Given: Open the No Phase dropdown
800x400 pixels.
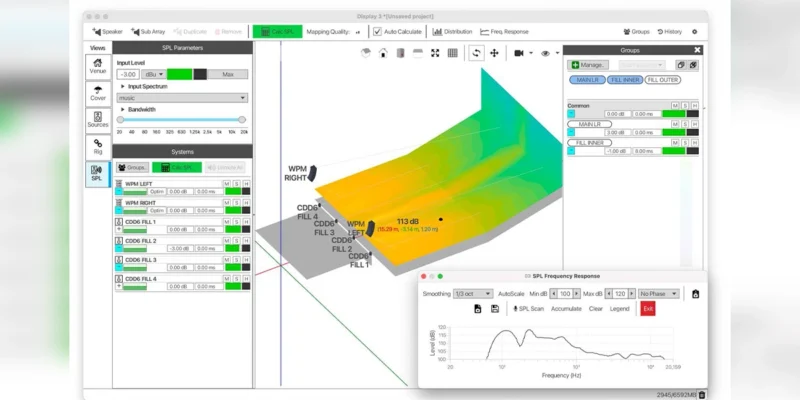Looking at the screenshot, I should 659,294.
